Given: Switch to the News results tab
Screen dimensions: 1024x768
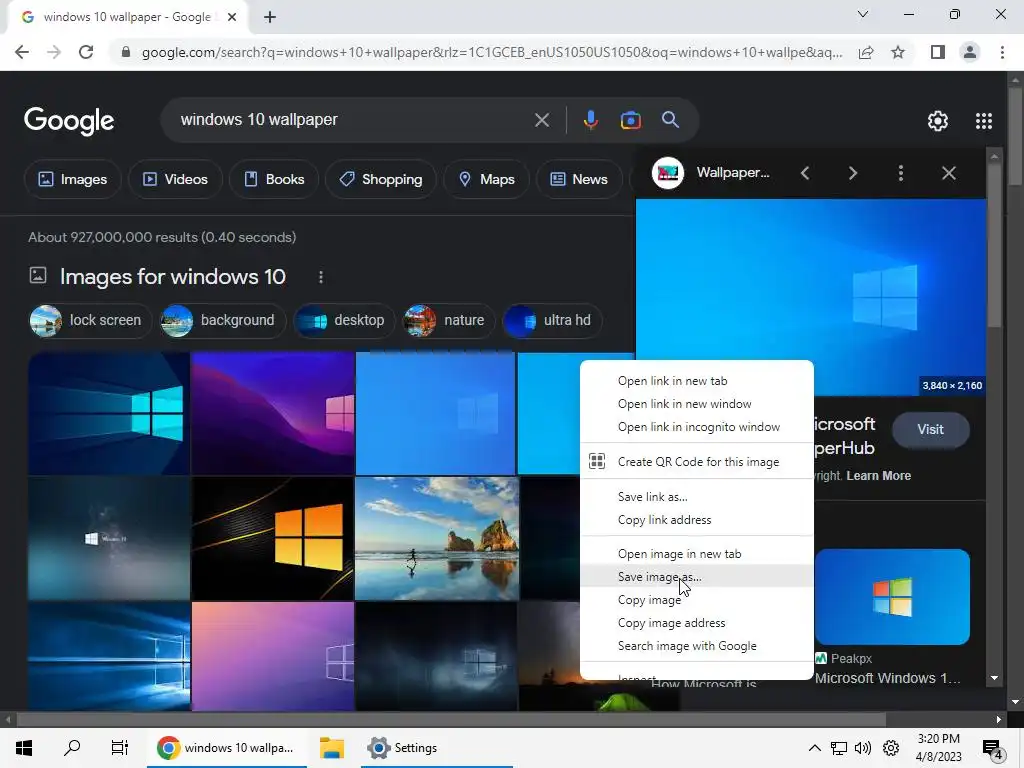Looking at the screenshot, I should click(x=579, y=179).
